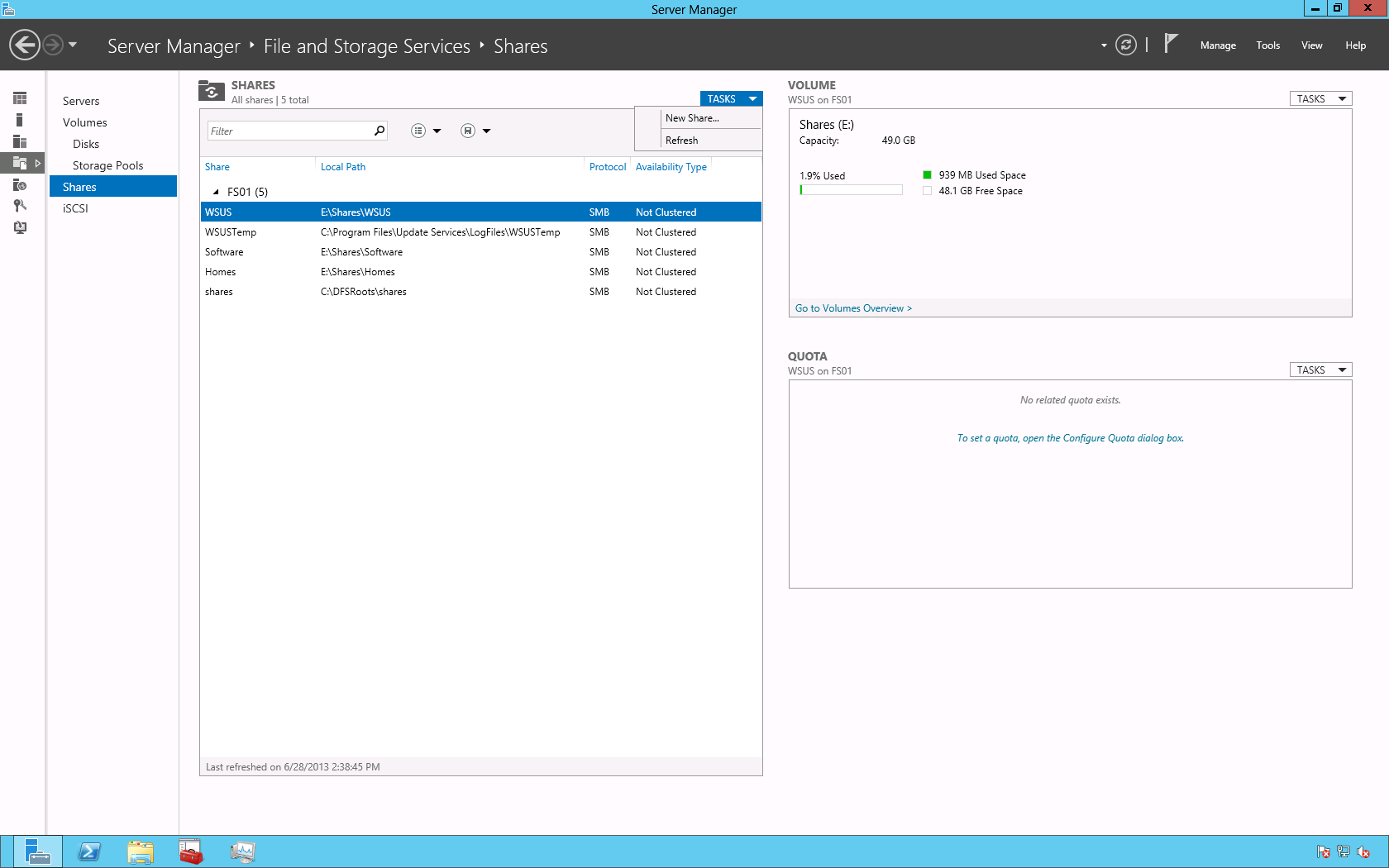Sort by Availability Type column header

click(671, 167)
